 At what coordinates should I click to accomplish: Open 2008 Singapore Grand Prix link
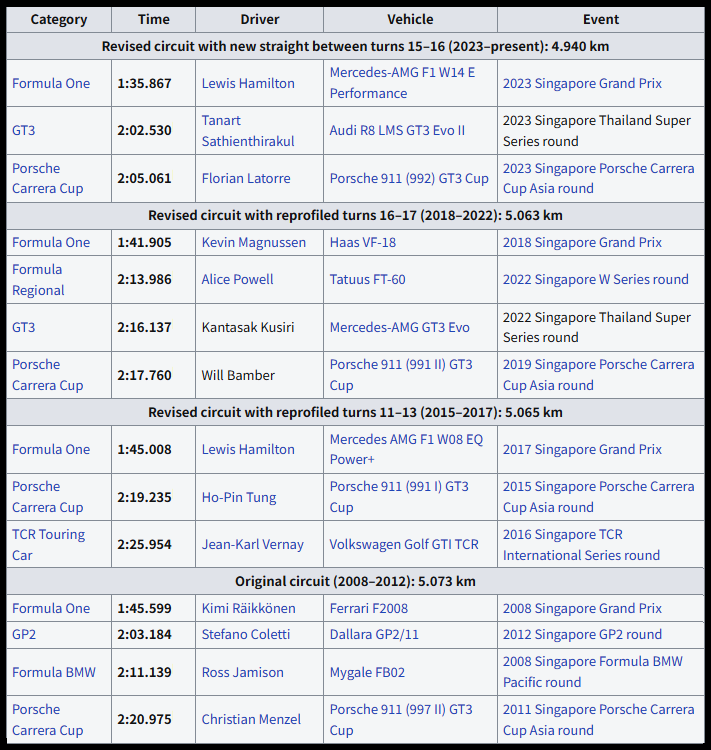[x=582, y=608]
